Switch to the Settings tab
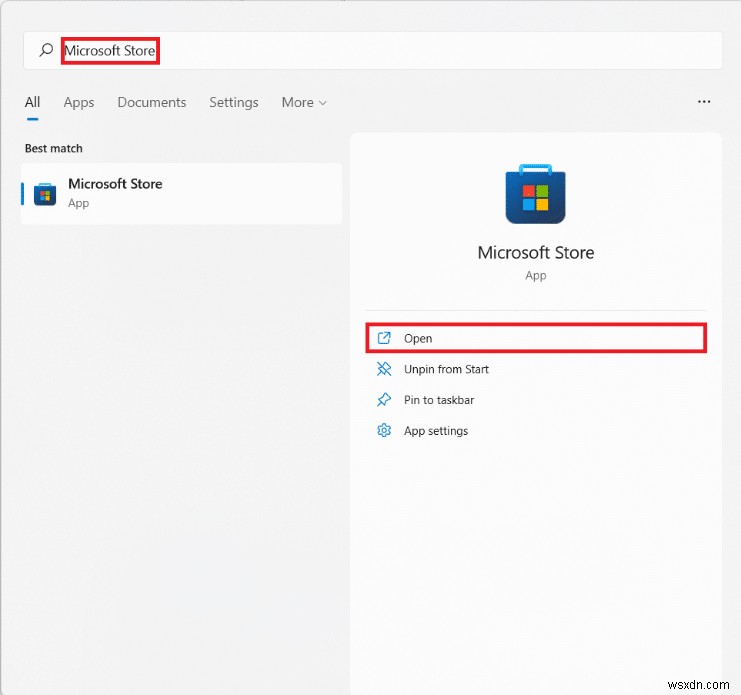 [x=233, y=103]
